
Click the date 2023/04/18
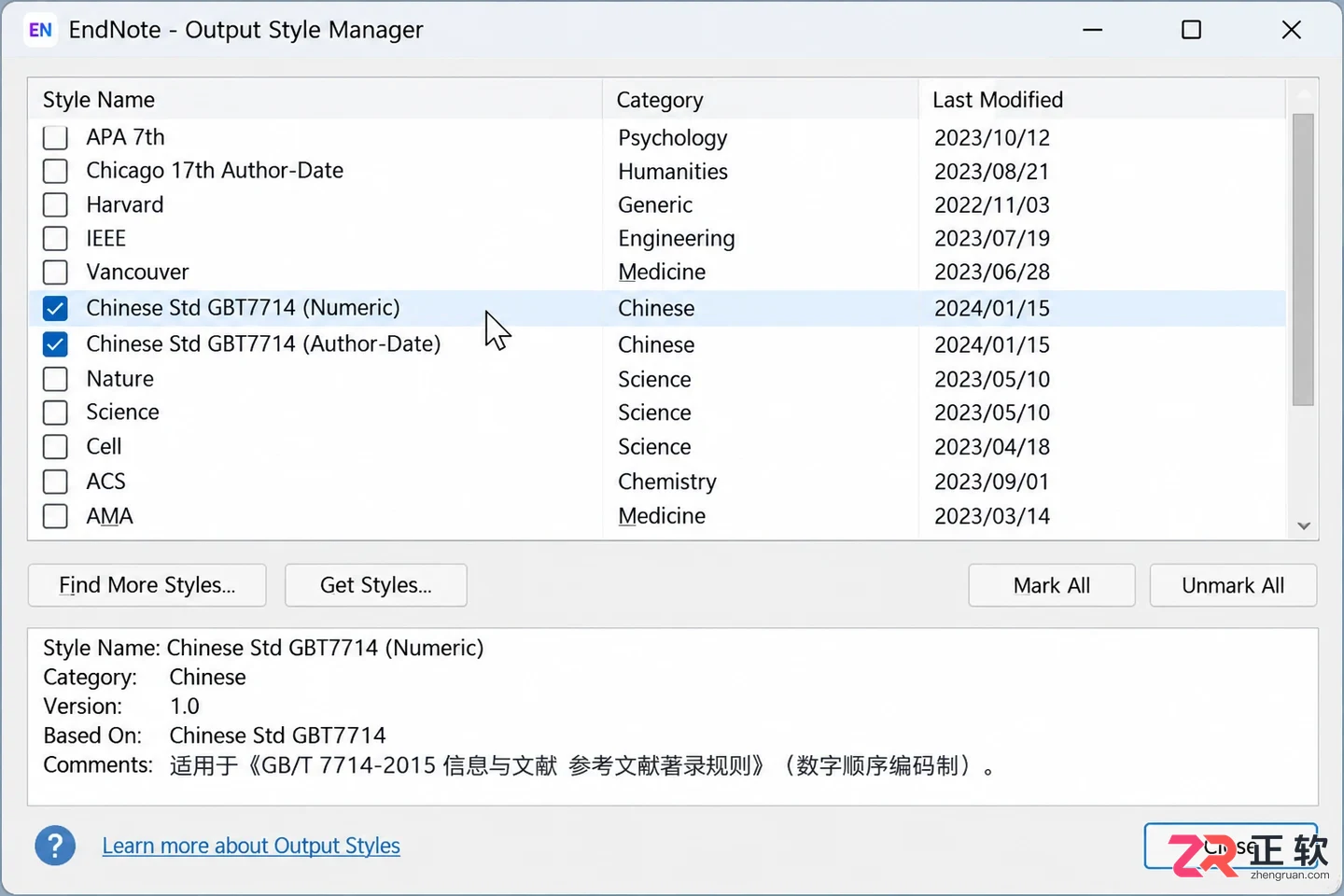tap(992, 447)
